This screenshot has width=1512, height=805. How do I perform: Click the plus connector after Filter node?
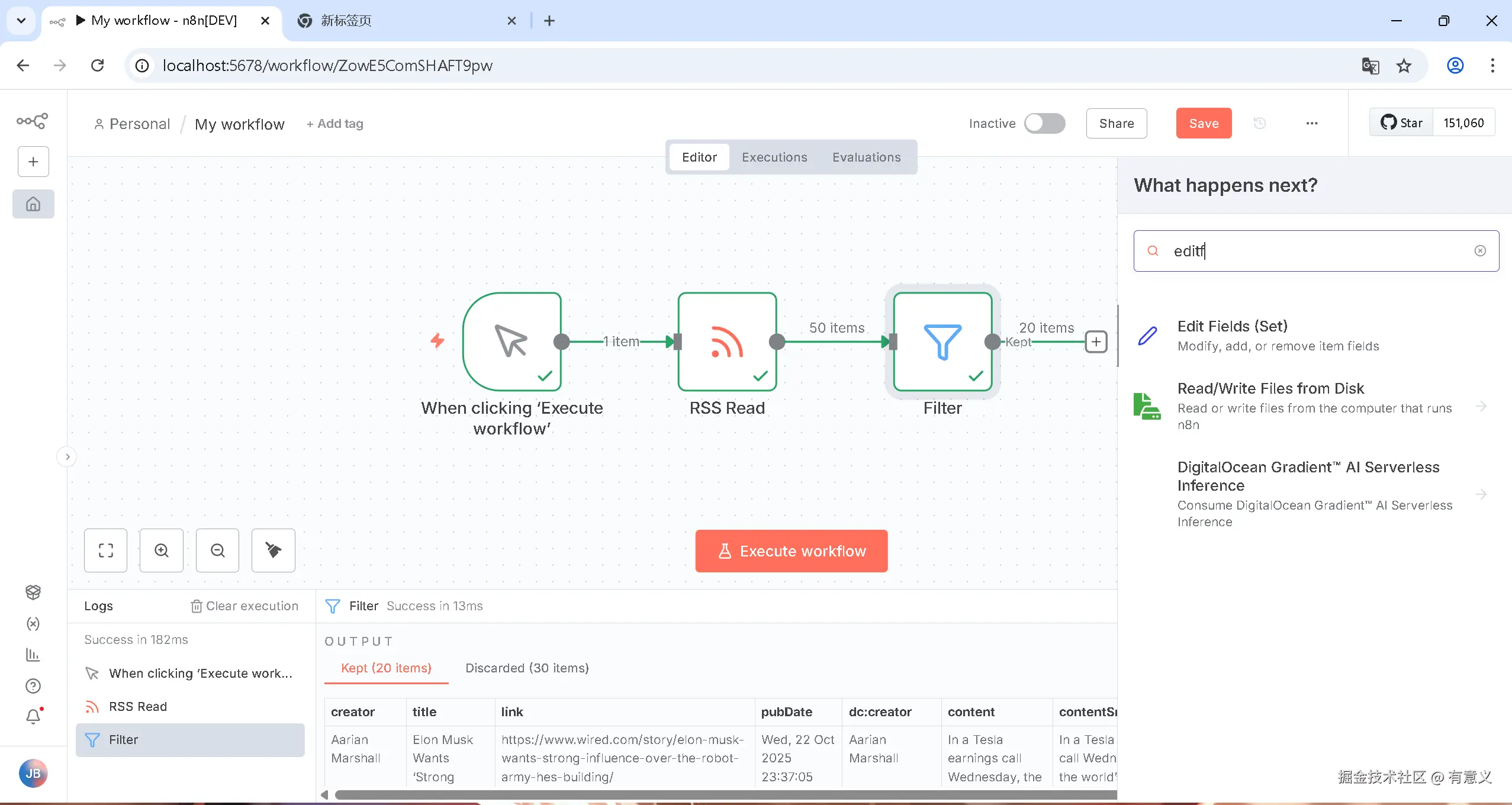pyautogui.click(x=1096, y=342)
